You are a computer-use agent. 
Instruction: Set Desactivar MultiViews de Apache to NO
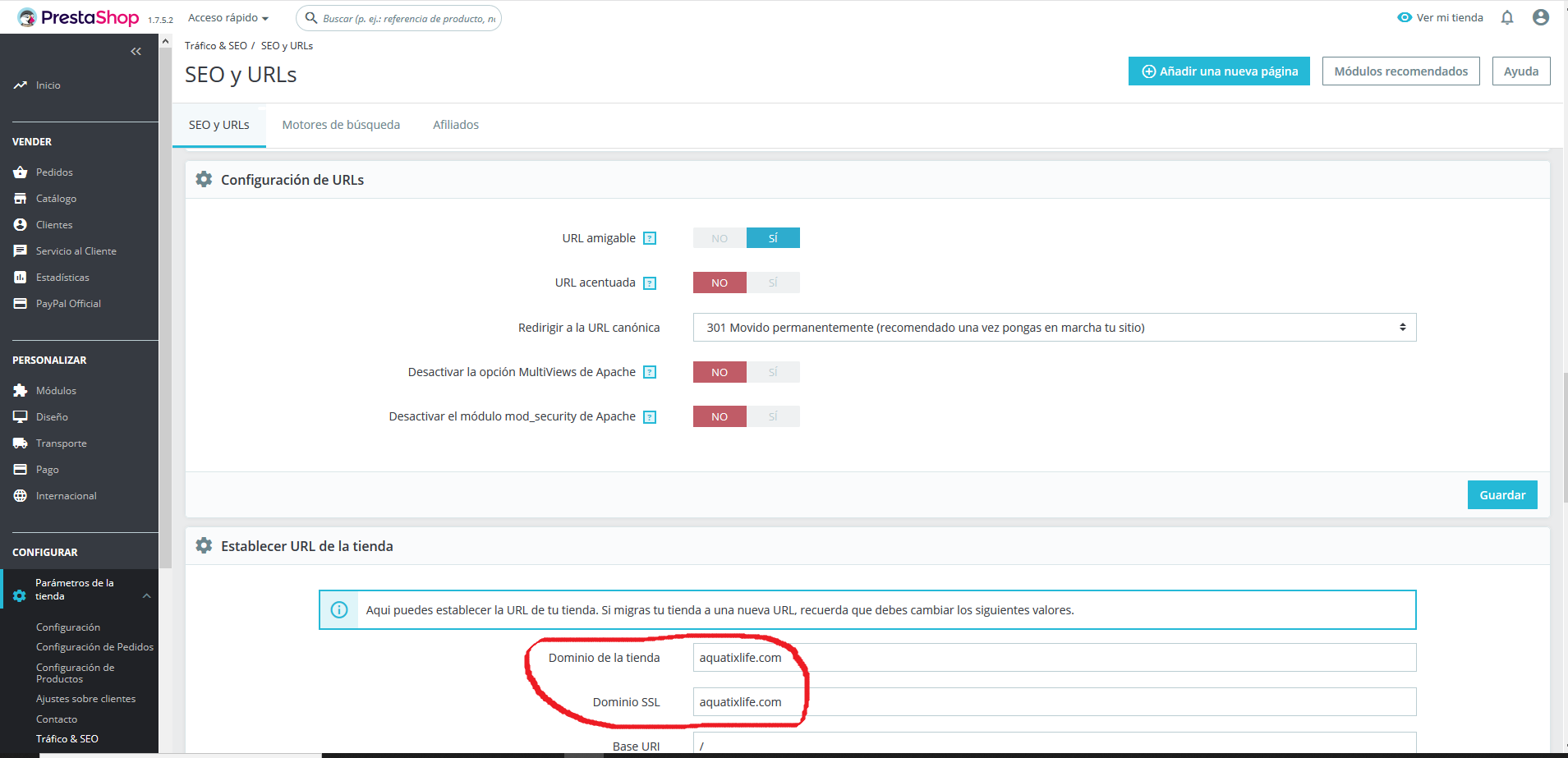coord(720,372)
